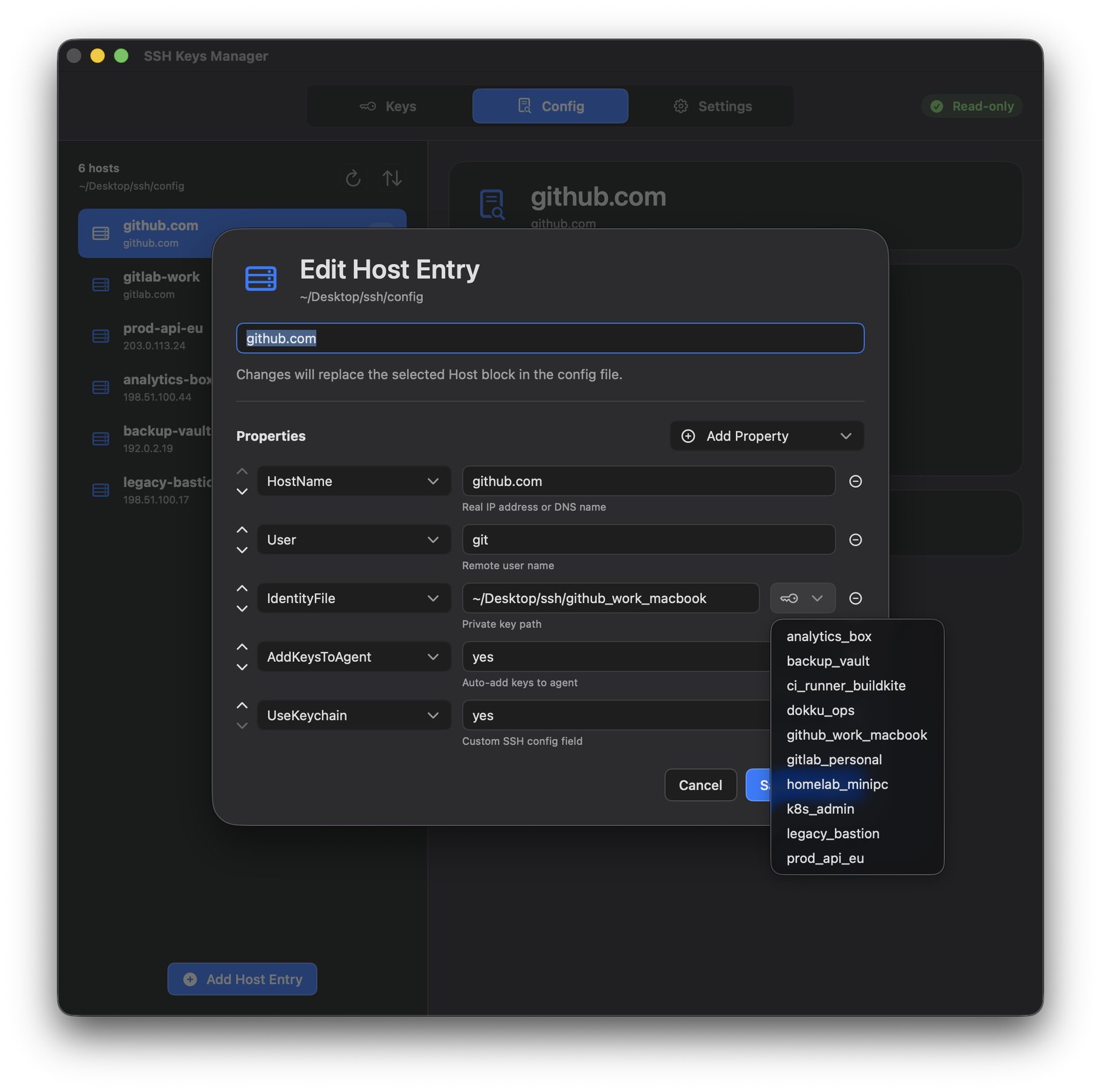Move the IdentityFile property down
Viewport: 1101px width, 1092px height.
(x=242, y=609)
